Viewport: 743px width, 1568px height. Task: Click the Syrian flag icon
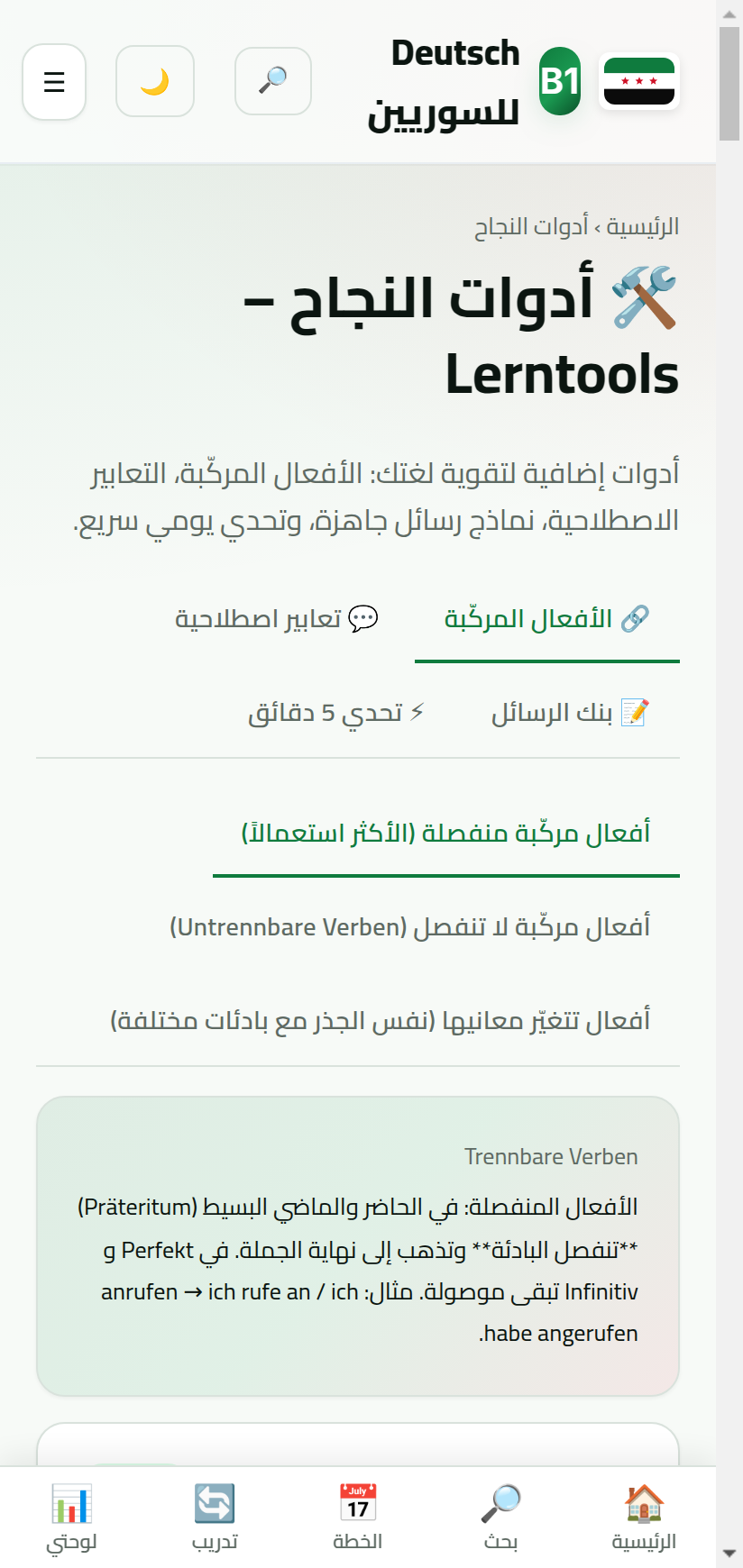click(x=639, y=82)
